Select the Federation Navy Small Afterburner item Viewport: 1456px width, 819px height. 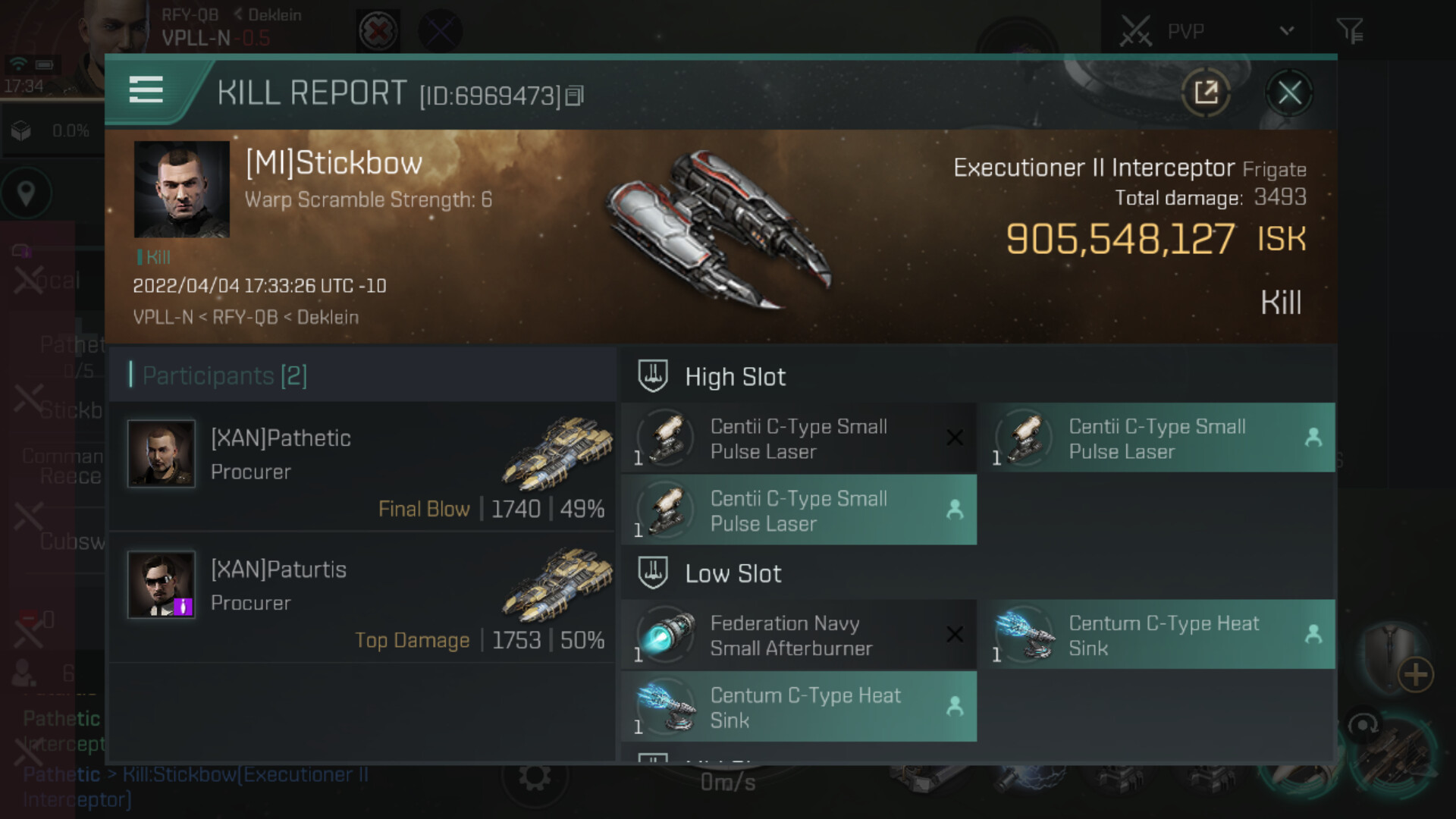click(799, 635)
